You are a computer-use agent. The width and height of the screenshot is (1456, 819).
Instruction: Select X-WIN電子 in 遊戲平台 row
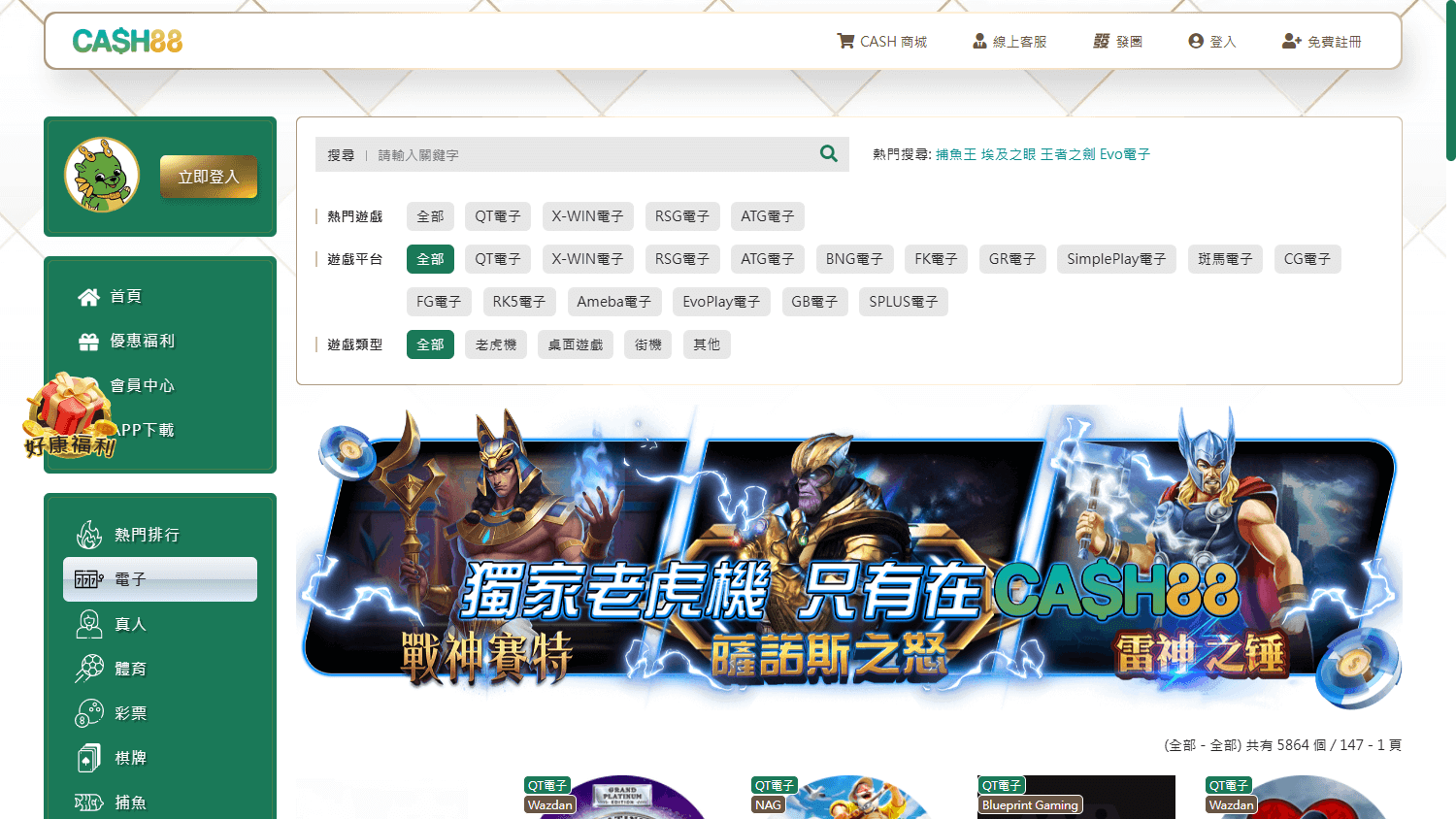coord(587,259)
